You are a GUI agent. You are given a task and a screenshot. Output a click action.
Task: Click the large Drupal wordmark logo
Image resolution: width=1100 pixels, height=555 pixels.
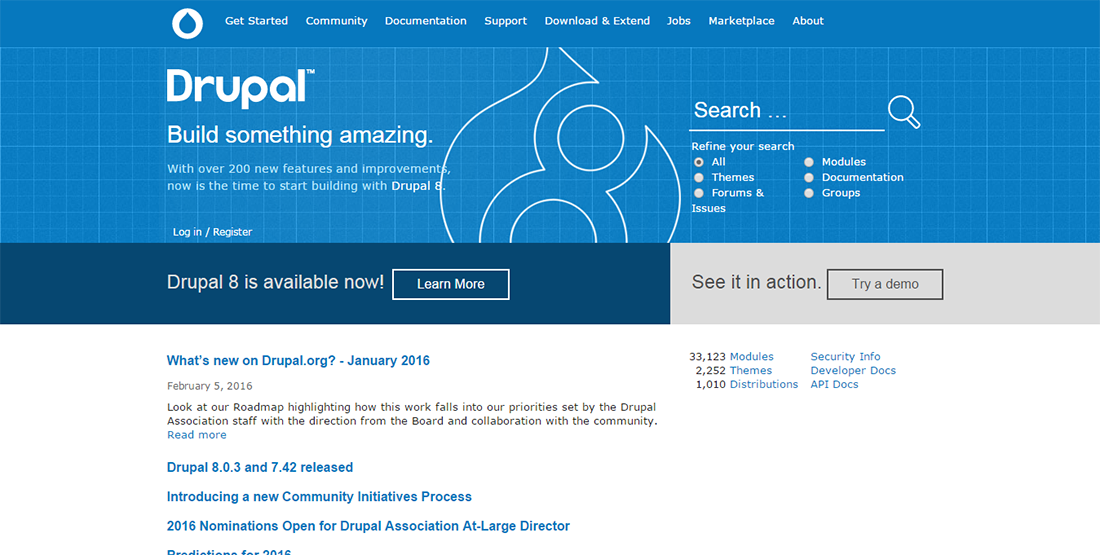(241, 88)
